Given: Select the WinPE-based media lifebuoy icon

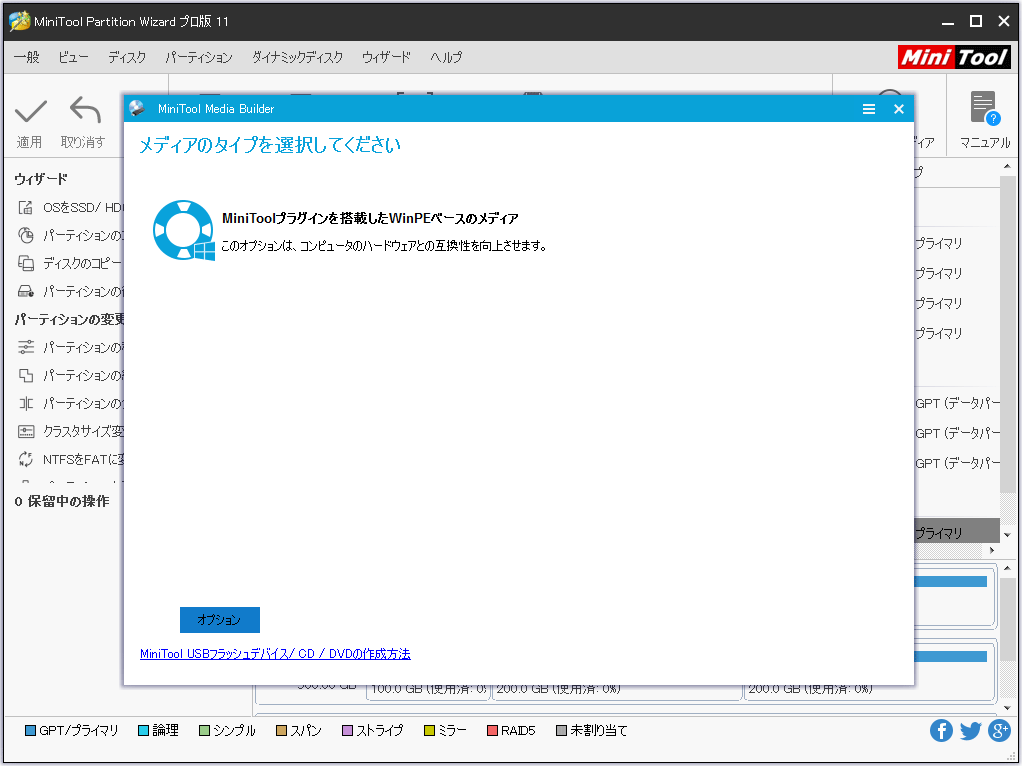Looking at the screenshot, I should pos(183,230).
